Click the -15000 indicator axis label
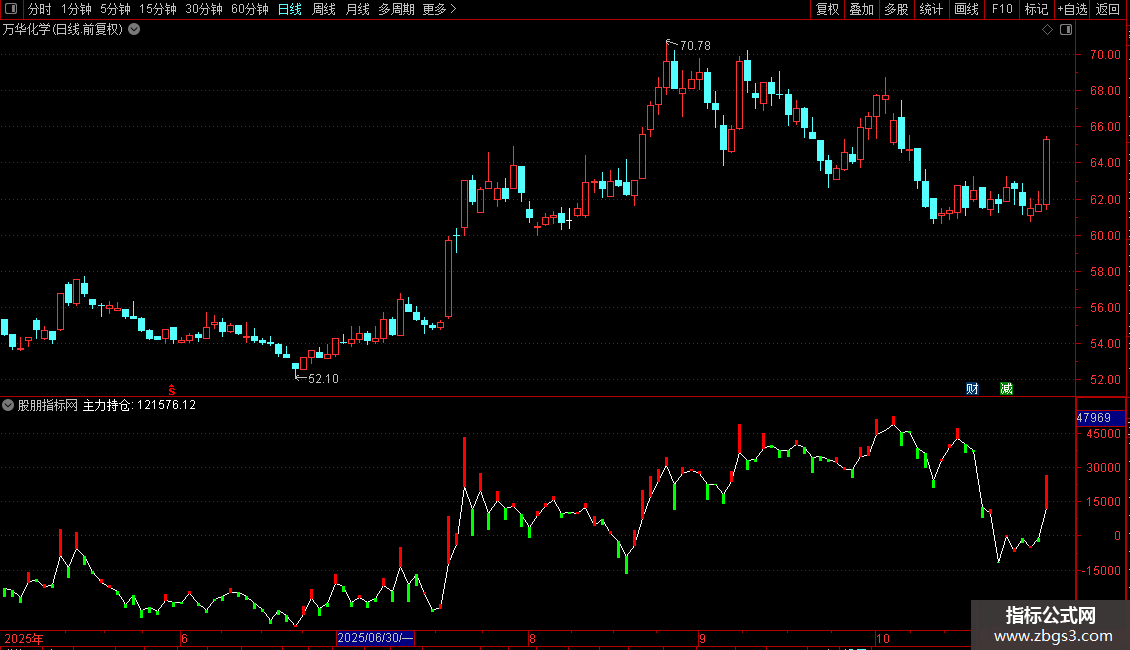The height and width of the screenshot is (650, 1130). pyautogui.click(x=1100, y=570)
